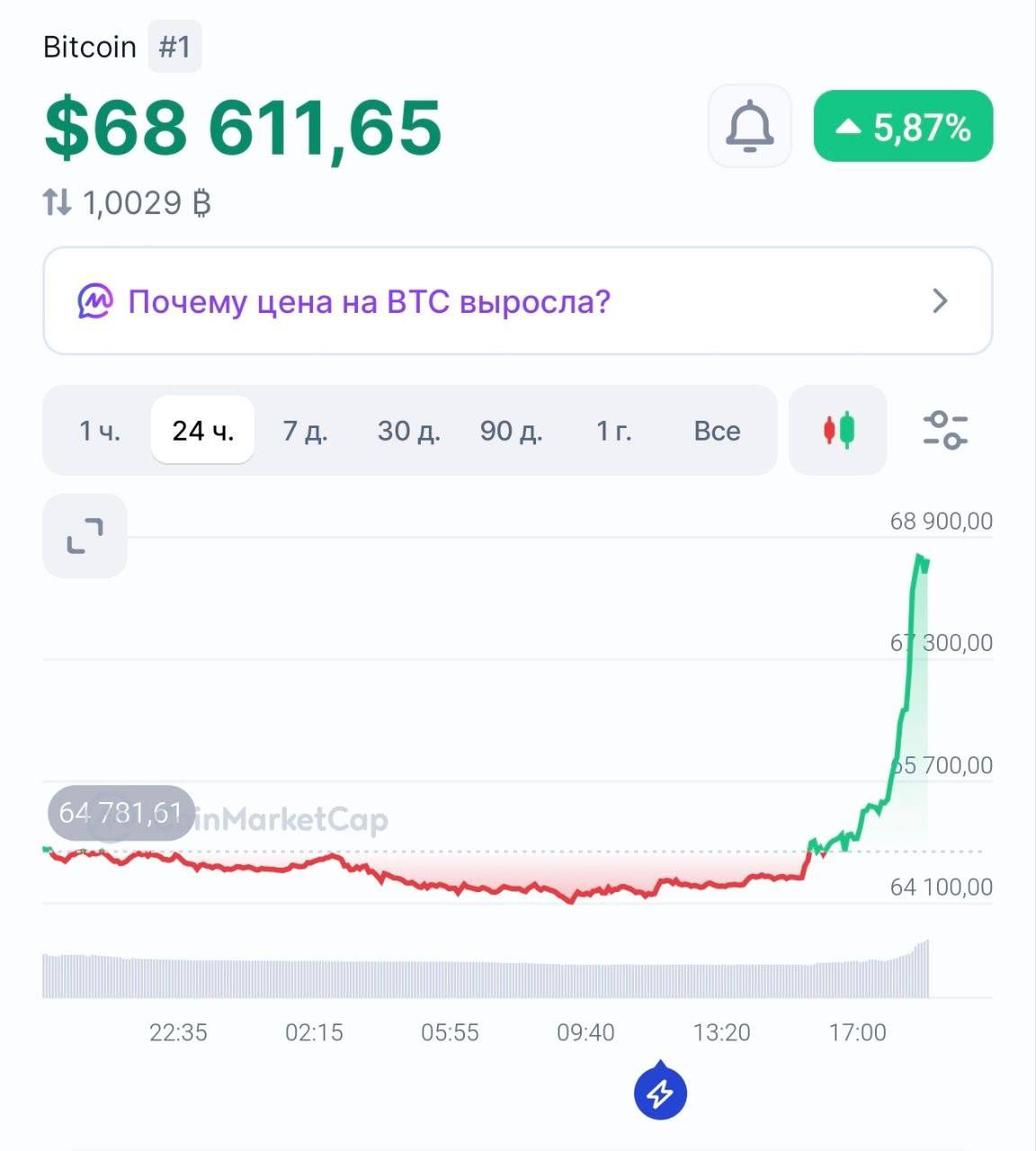Open 'Почему цена на BTC выросла?' link

[369, 301]
